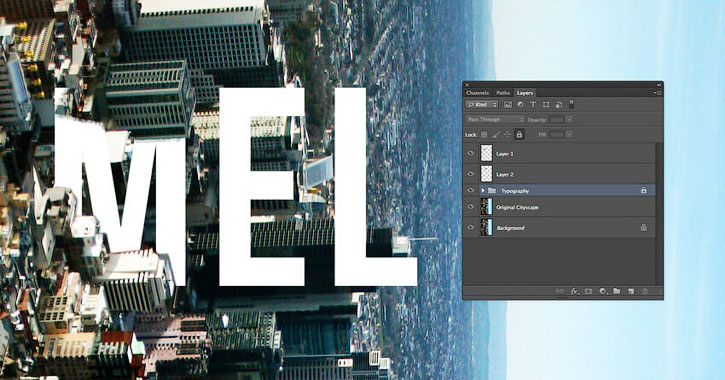Filter layers by type layer icon
The image size is (725, 380).
pos(533,105)
